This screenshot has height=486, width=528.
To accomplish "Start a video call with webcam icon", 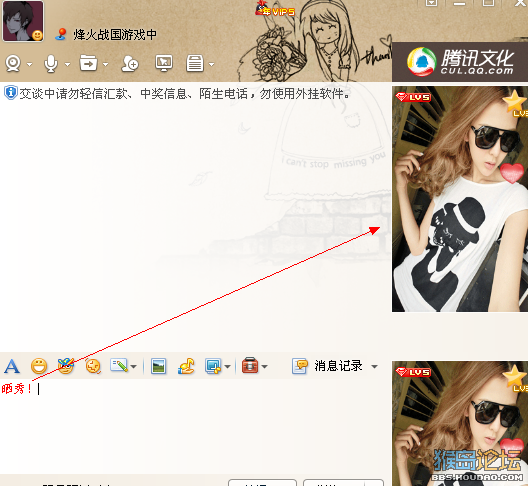I will [13, 63].
